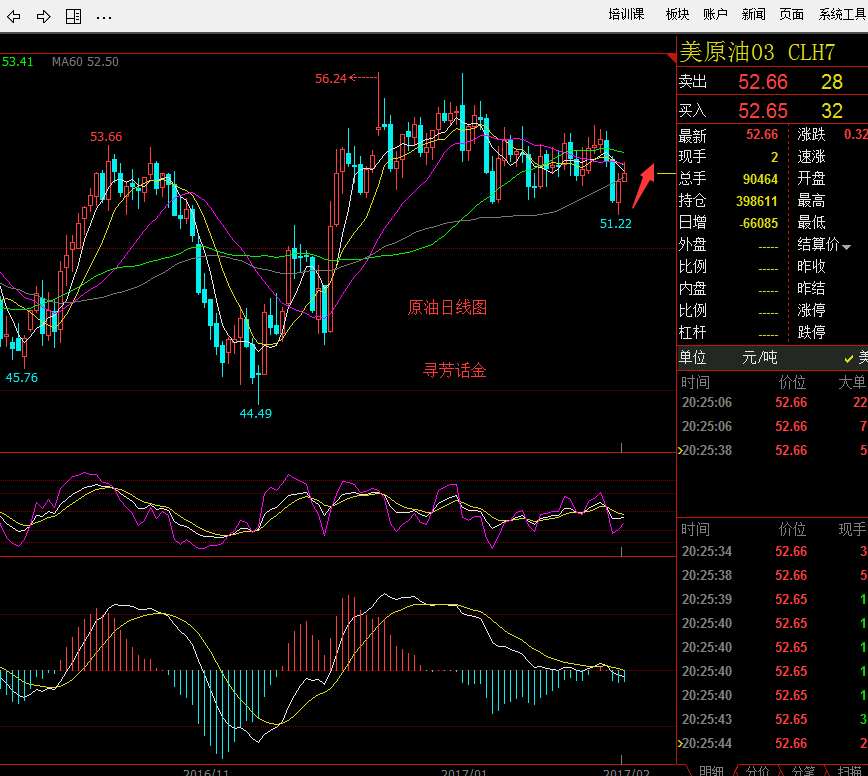Click the back arrow icon
The width and height of the screenshot is (868, 776).
click(x=14, y=16)
